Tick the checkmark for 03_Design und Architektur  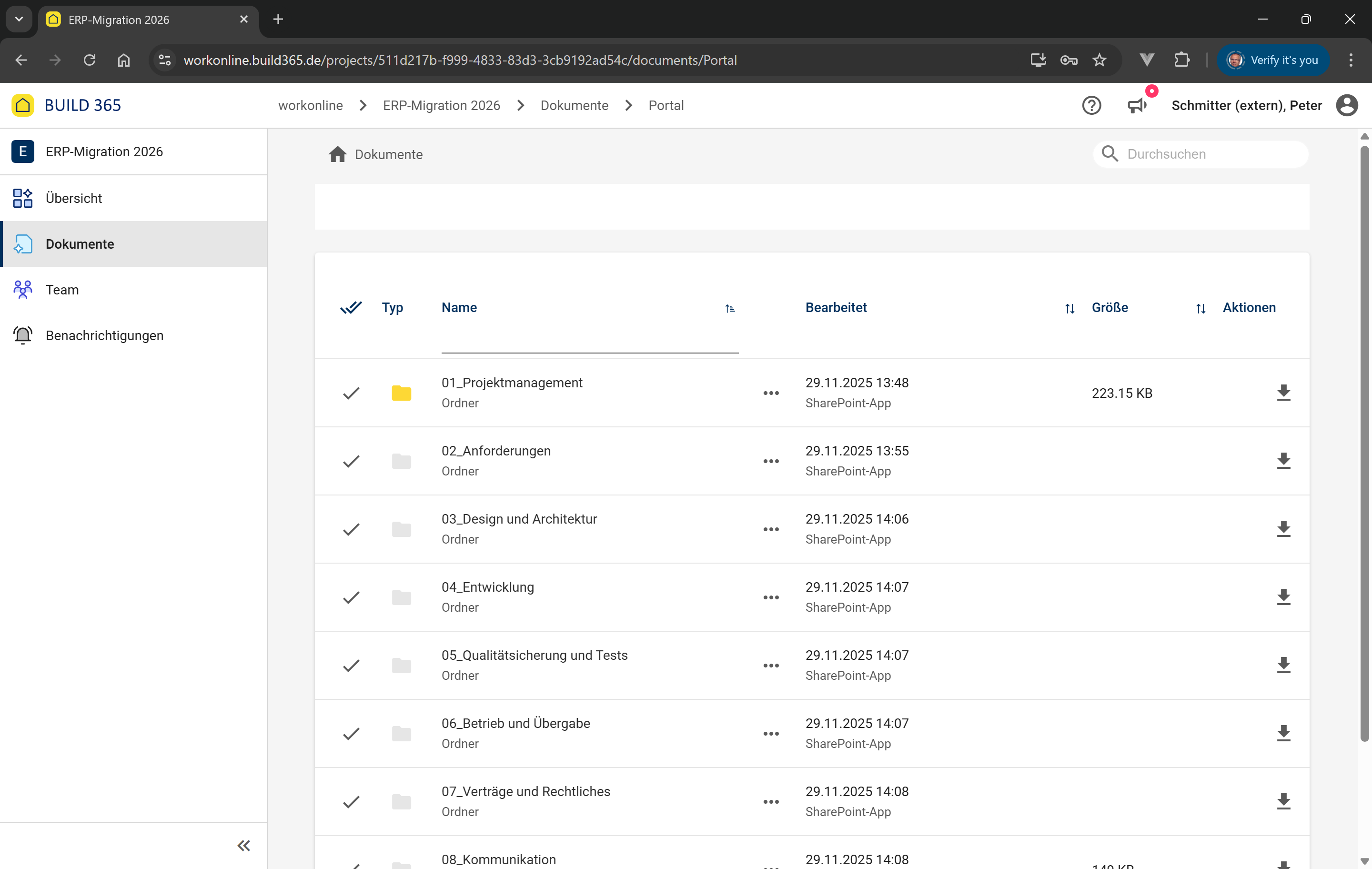pos(351,529)
